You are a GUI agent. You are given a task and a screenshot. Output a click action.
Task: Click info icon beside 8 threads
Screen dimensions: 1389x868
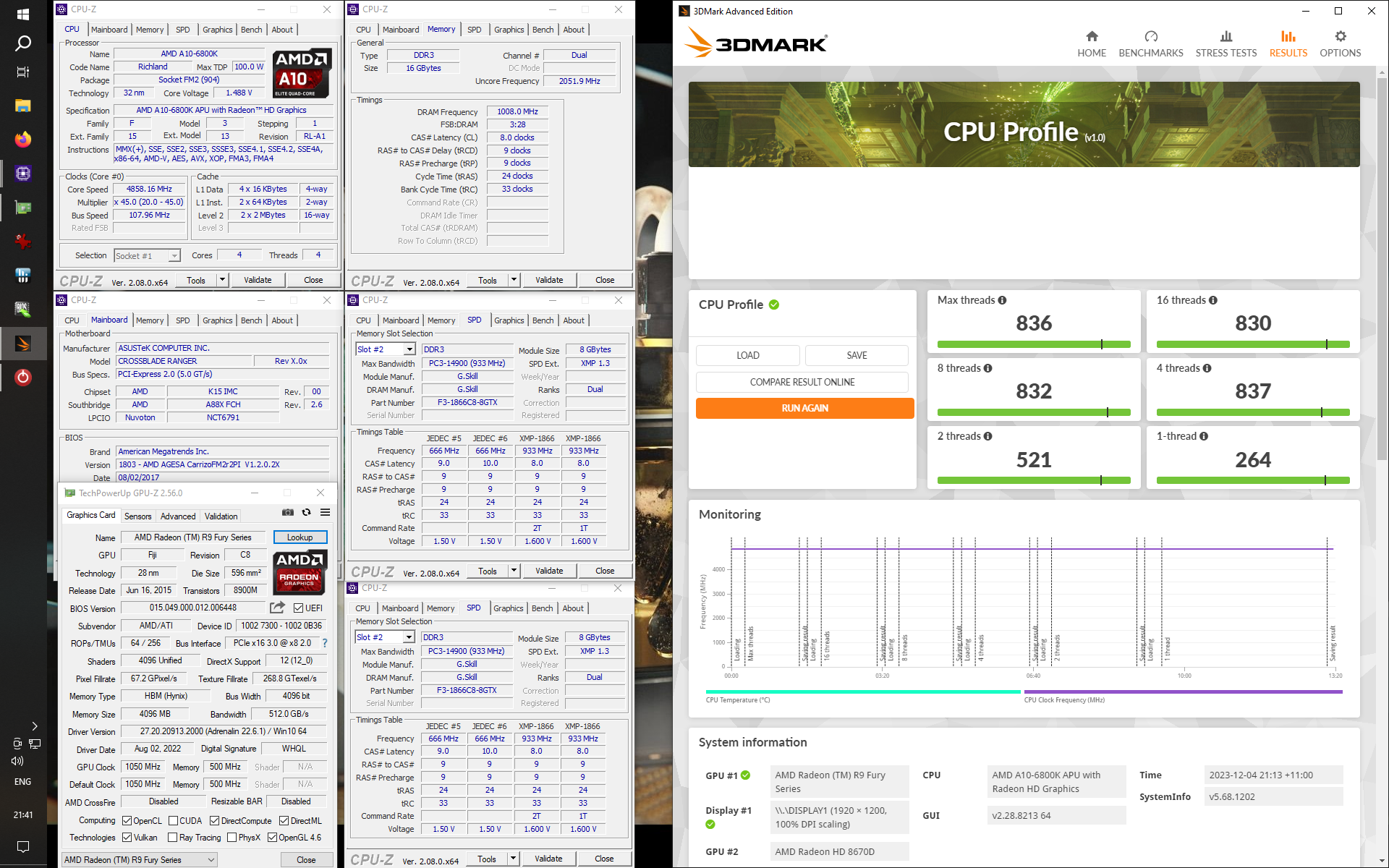pyautogui.click(x=987, y=368)
